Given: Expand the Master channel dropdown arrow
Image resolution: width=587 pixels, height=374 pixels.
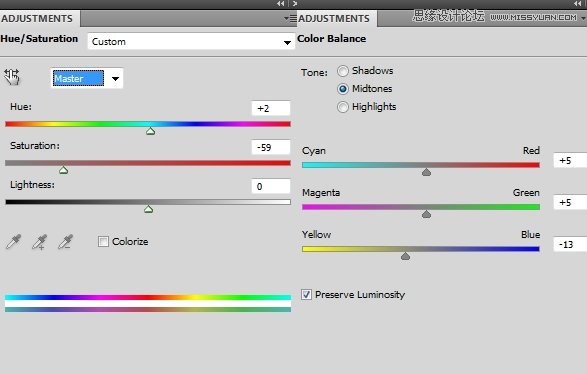Looking at the screenshot, I should [115, 79].
